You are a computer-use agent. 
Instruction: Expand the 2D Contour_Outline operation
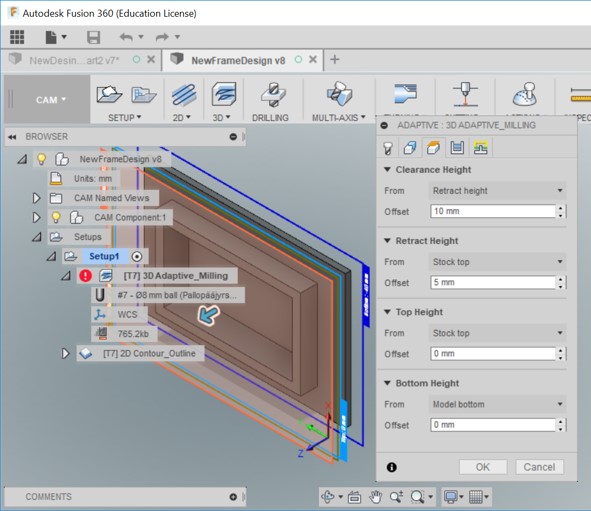point(66,353)
